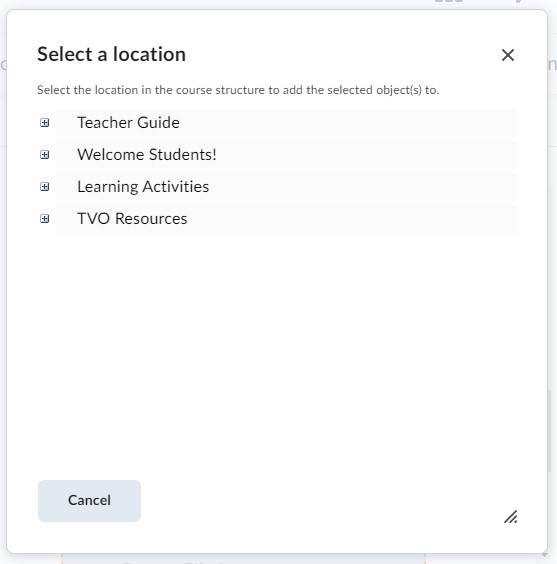Click the dialog resize handle icon
Image resolution: width=557 pixels, height=564 pixels.
511,517
